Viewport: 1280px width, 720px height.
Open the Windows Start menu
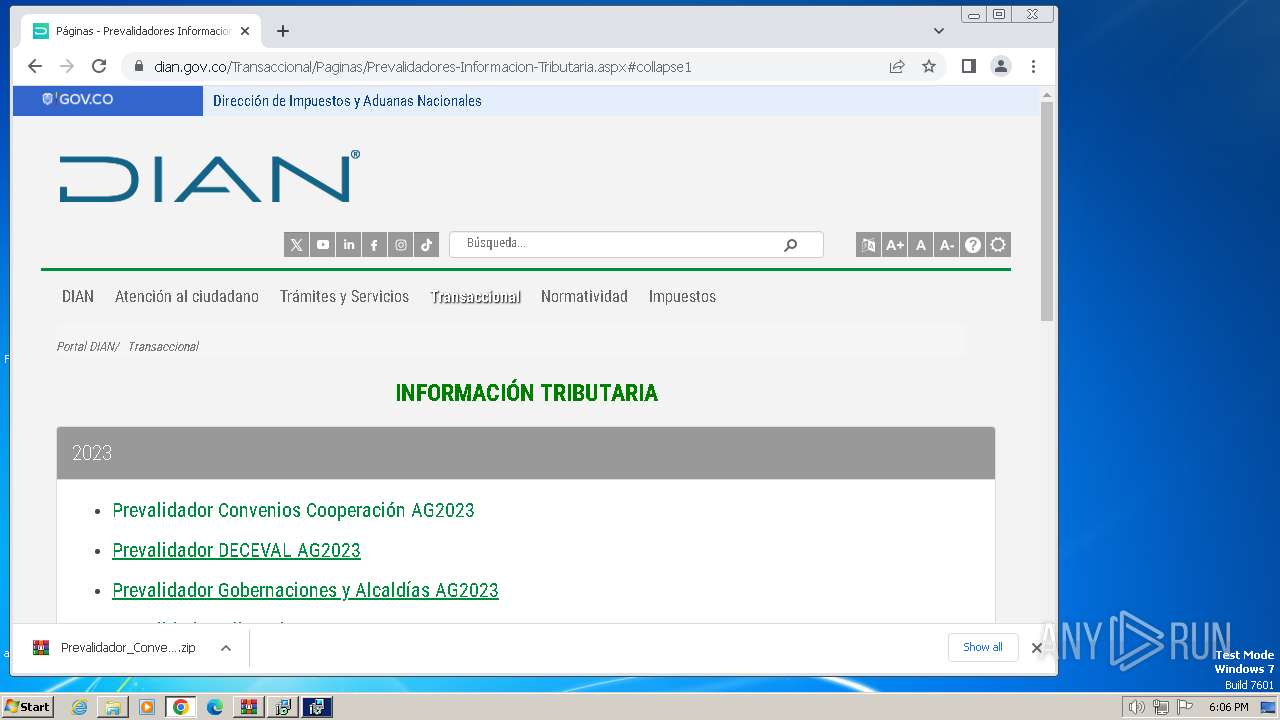[27, 707]
